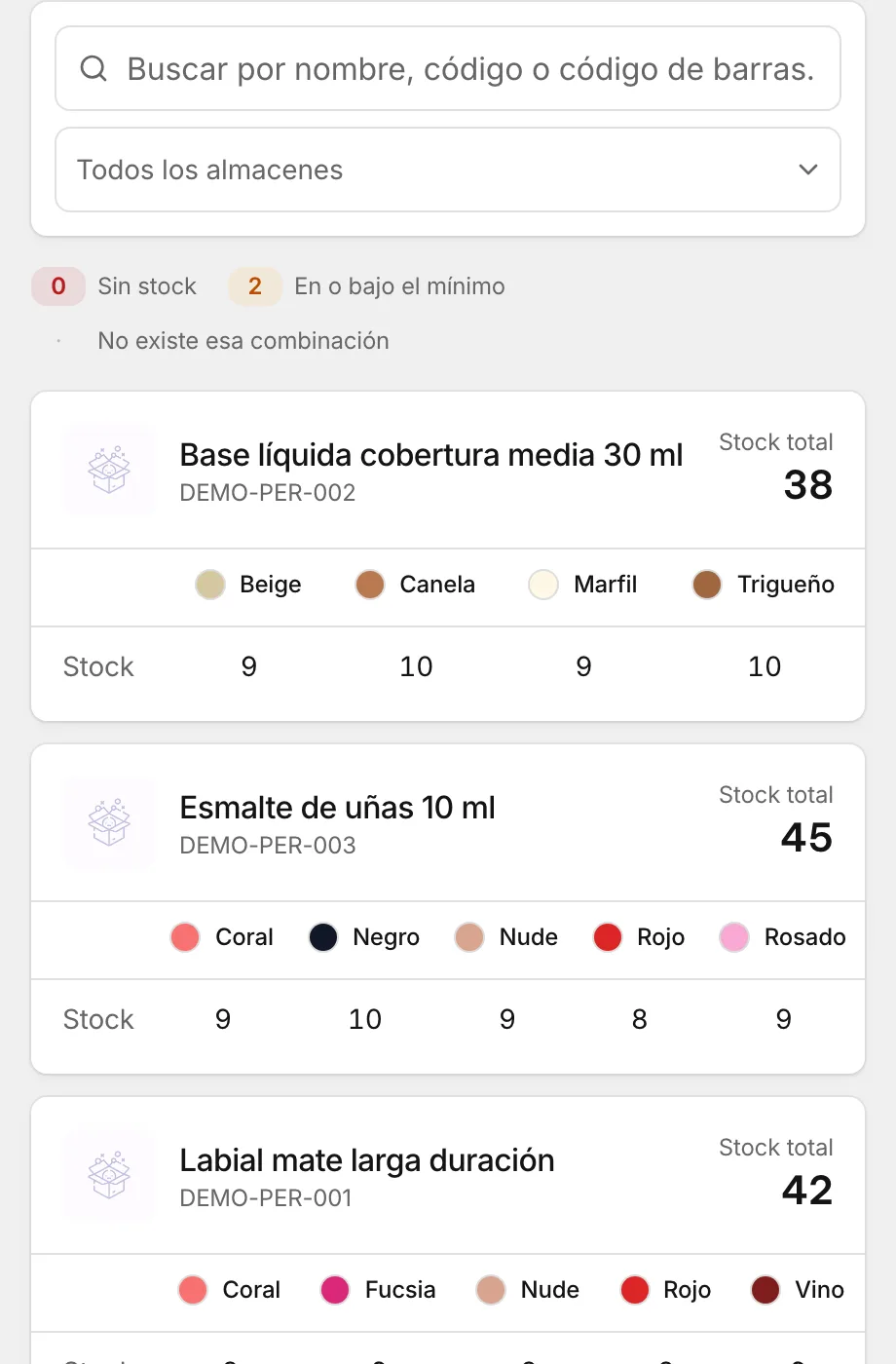
Task: Click Beige stock value 9
Action: click(x=249, y=666)
